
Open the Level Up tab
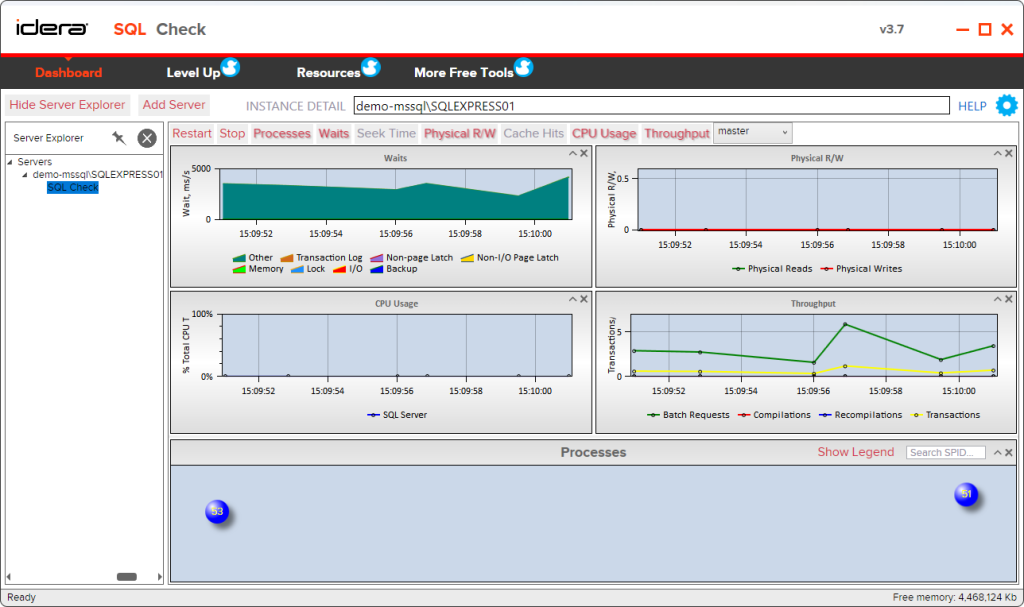(x=193, y=73)
